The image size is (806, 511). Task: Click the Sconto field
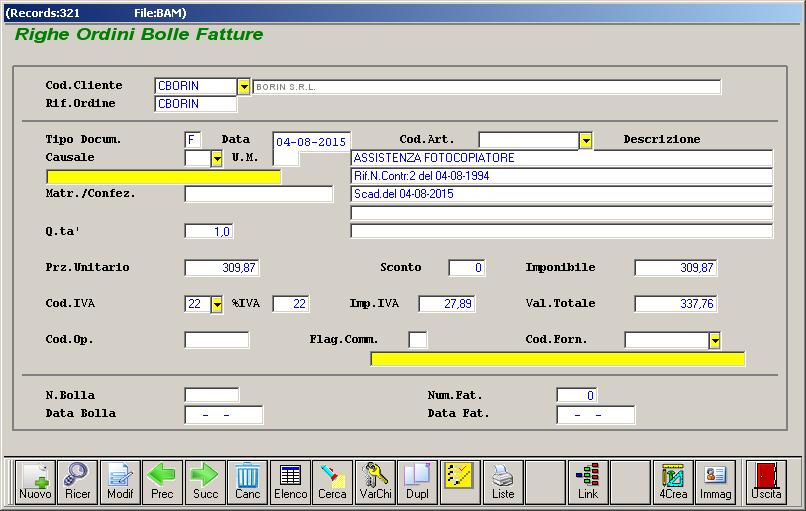coord(467,267)
